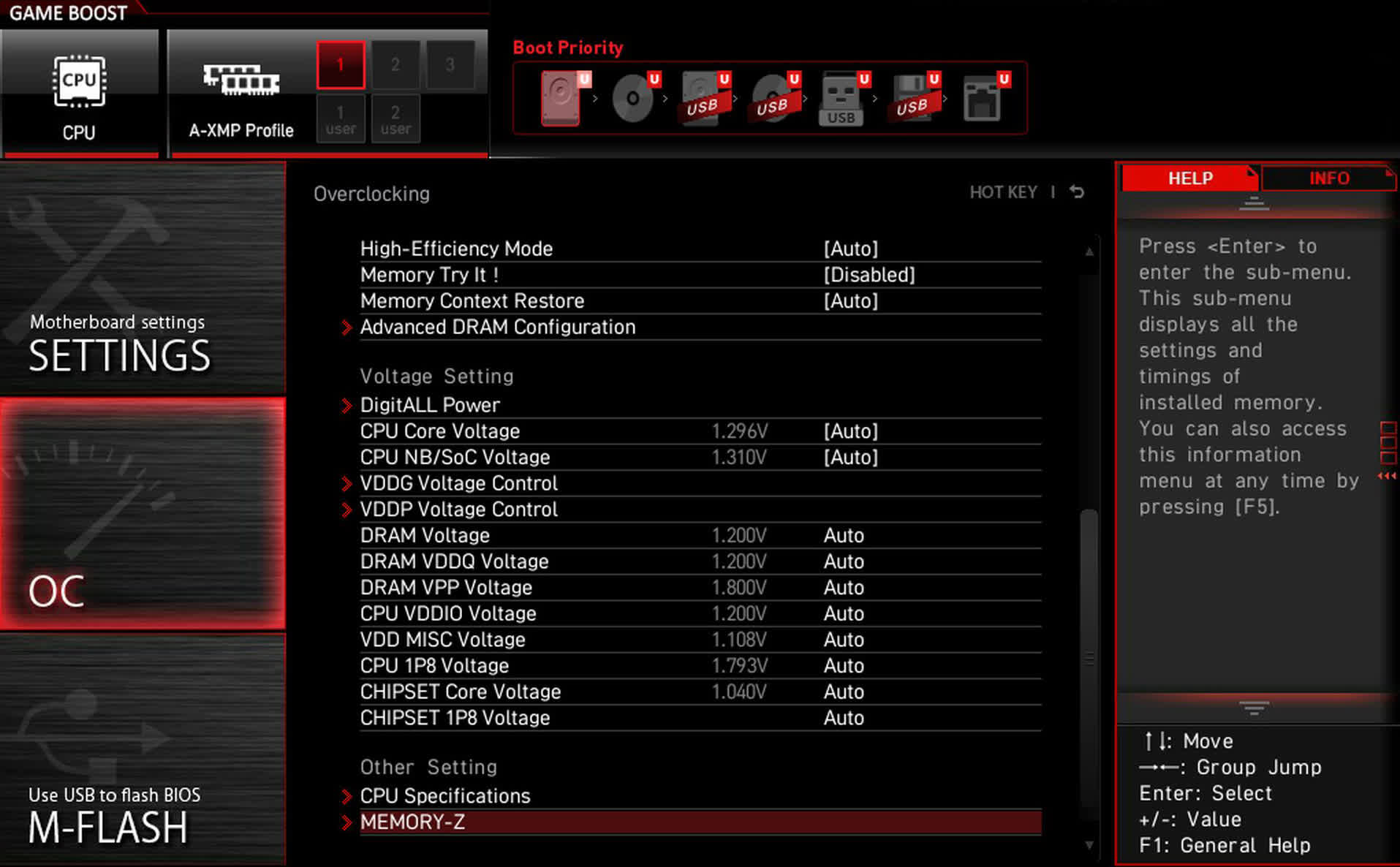Enable A-XMP Profile 1
The height and width of the screenshot is (867, 1400).
coord(340,64)
